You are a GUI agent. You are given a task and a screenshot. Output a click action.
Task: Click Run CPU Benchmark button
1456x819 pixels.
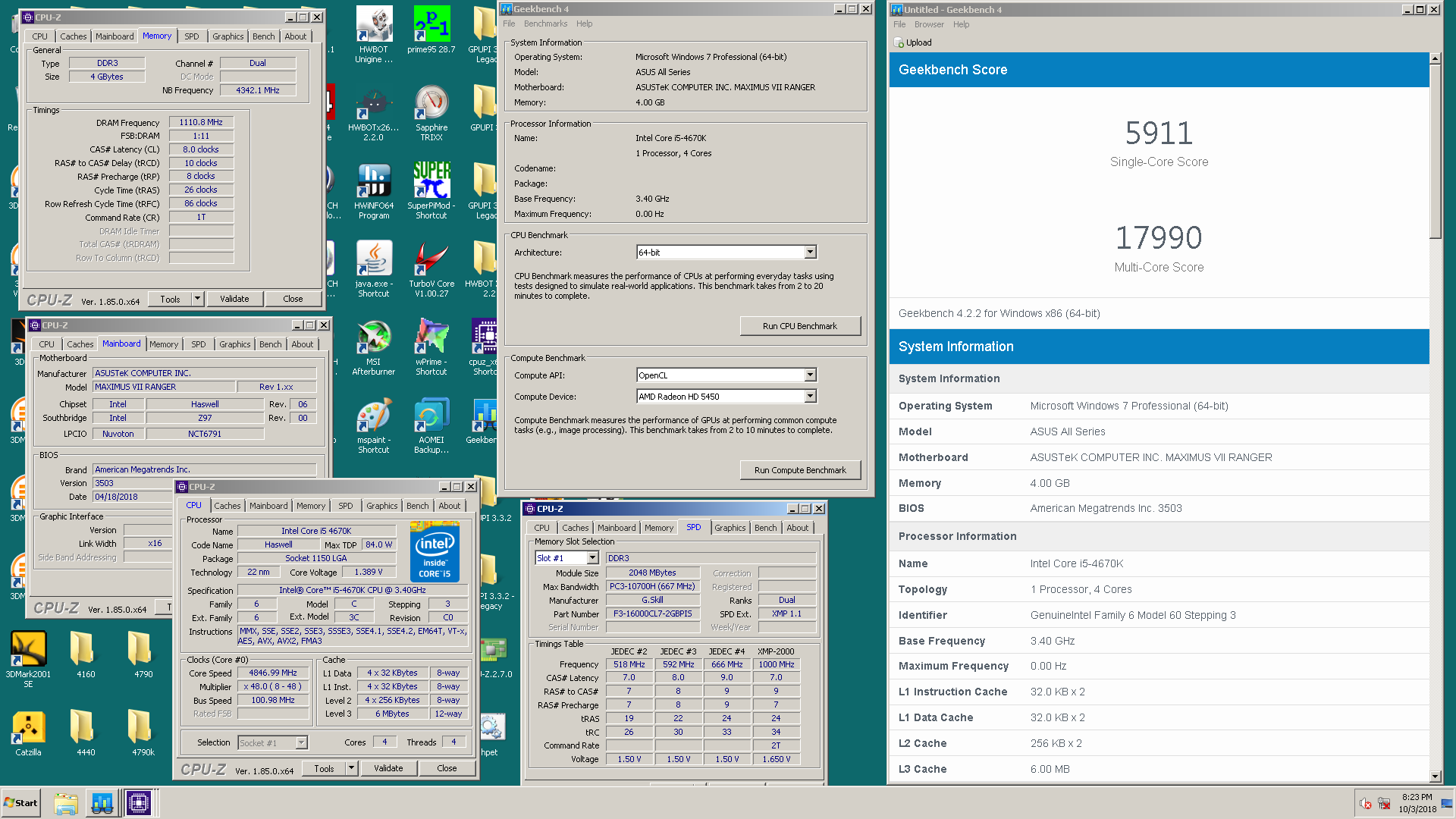tap(800, 326)
